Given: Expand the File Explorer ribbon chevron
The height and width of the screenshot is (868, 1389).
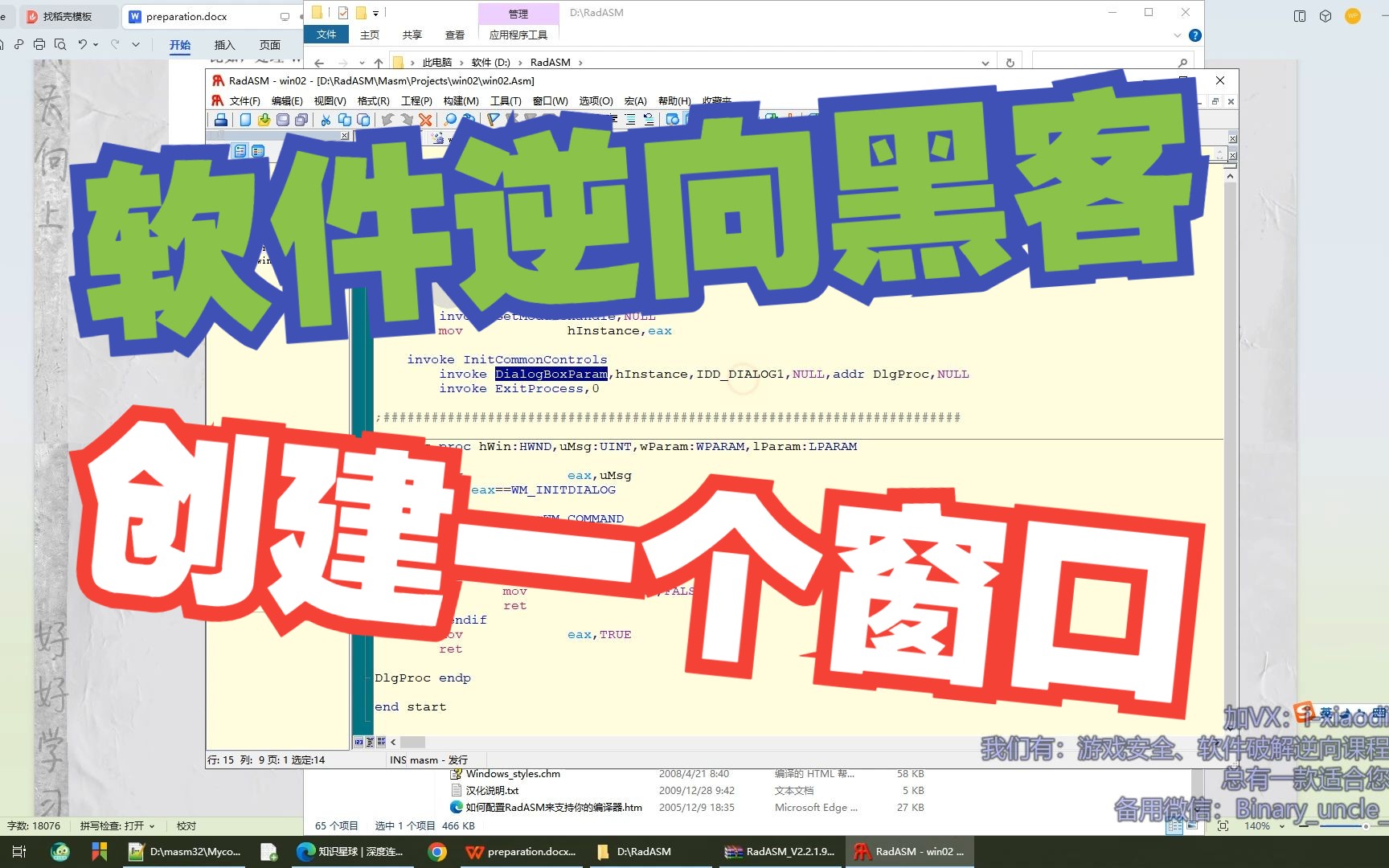Looking at the screenshot, I should click(1178, 35).
